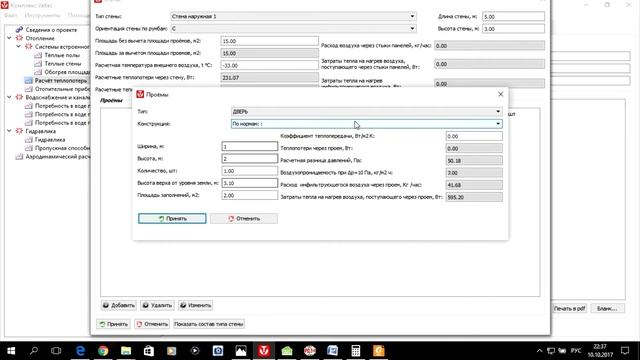This screenshot has height=360, width=640.
Task: Select Теплые полы in the tree
Action: coord(62,55)
